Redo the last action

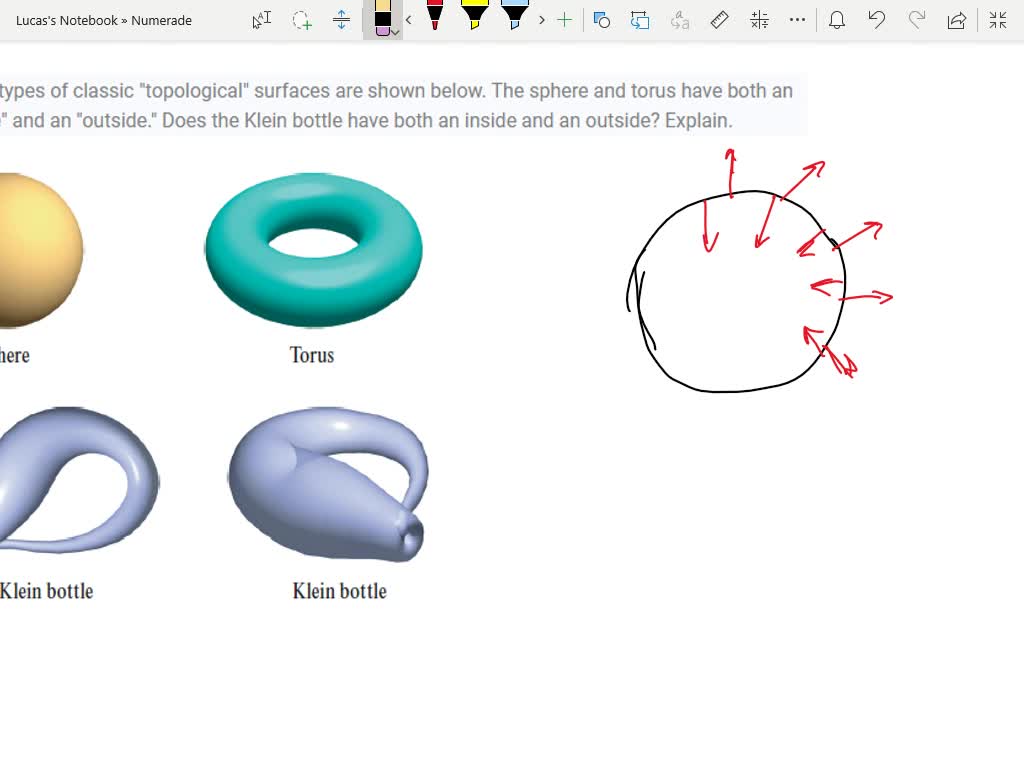coord(916,20)
